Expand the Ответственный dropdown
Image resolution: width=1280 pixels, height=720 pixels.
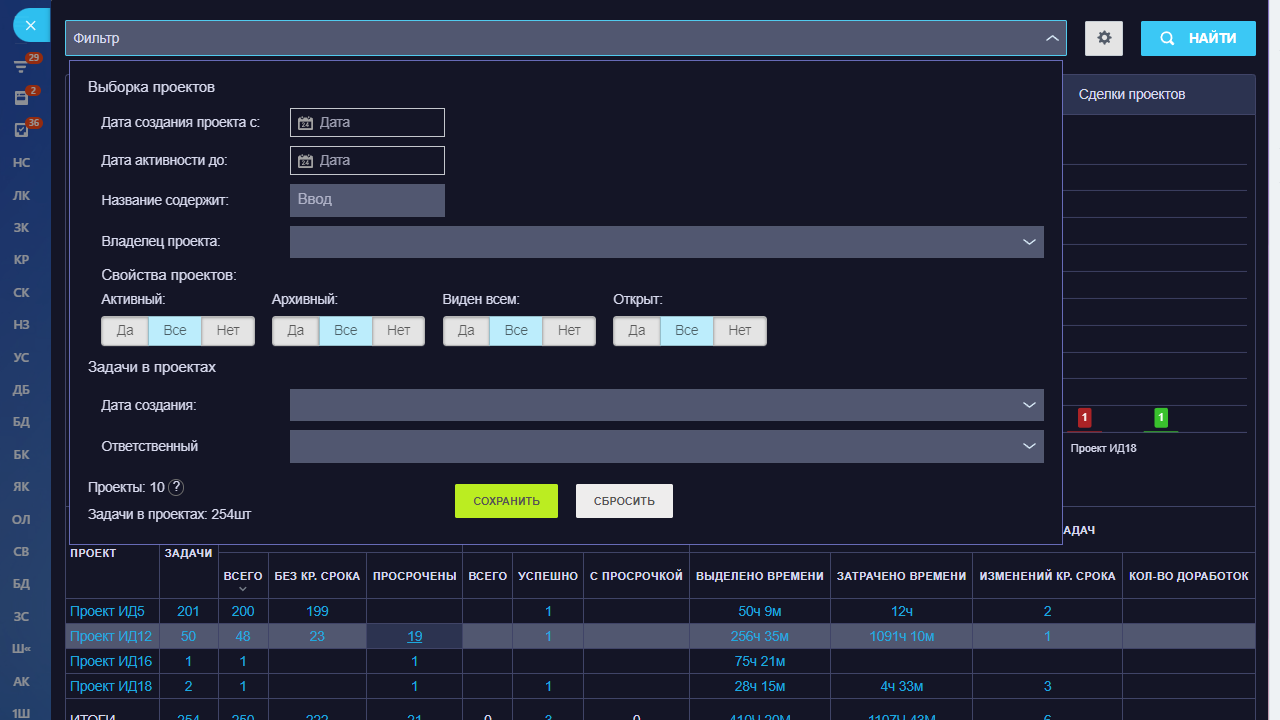pos(1028,446)
